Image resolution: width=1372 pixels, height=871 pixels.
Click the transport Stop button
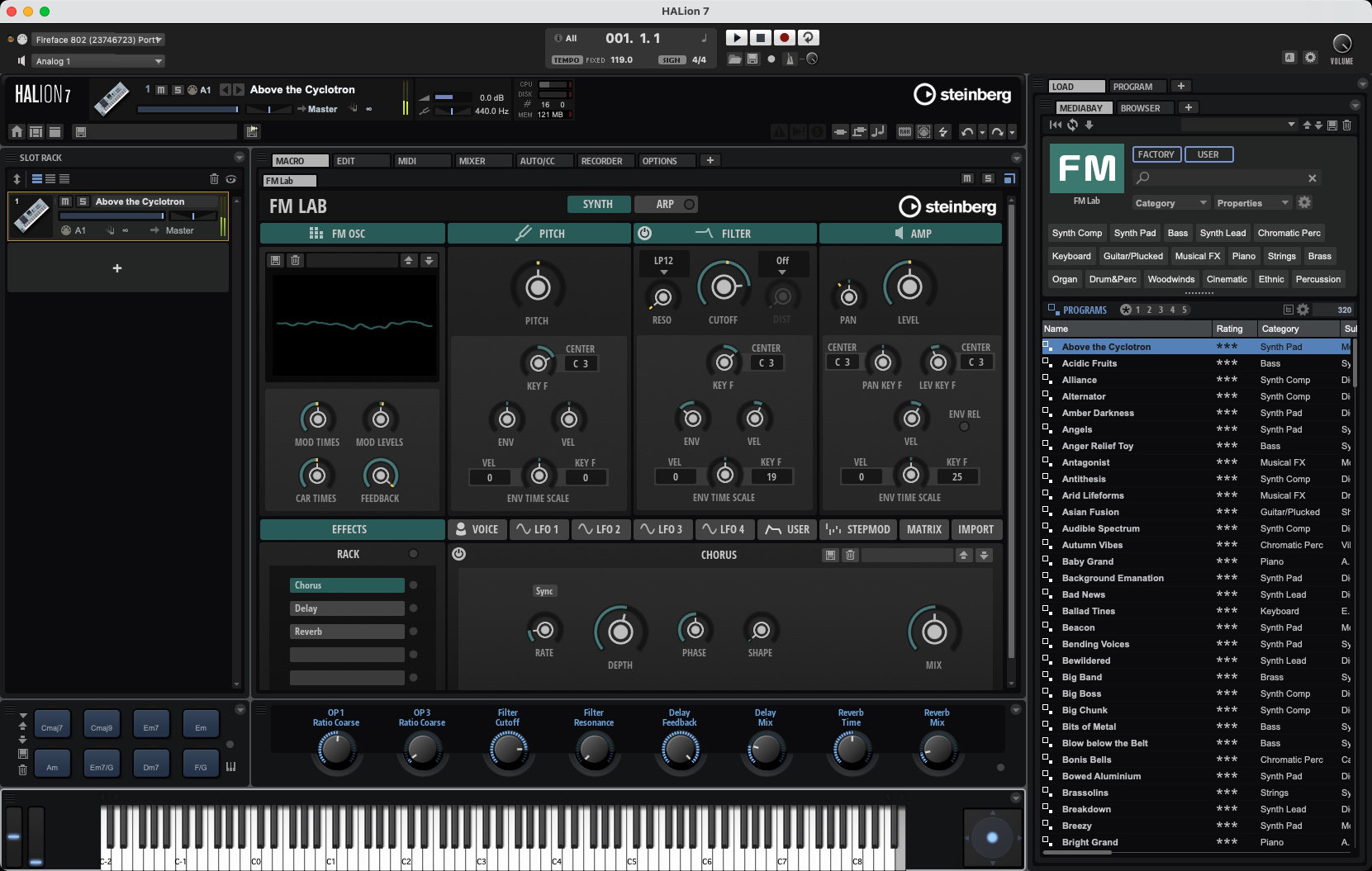point(760,38)
